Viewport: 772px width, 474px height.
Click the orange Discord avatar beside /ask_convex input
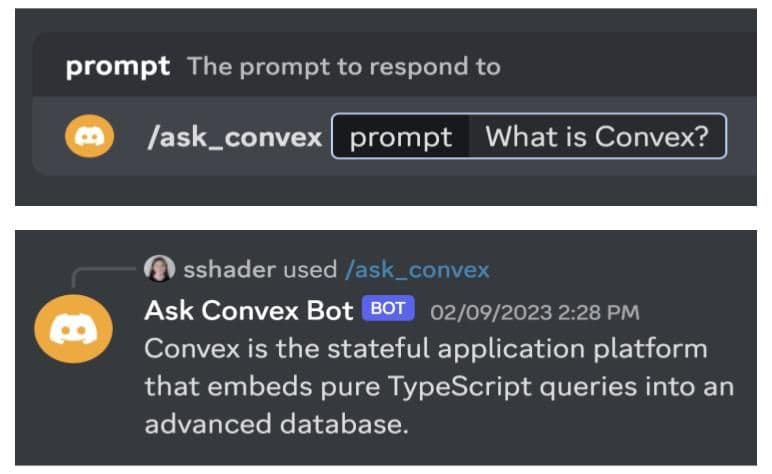[89, 137]
